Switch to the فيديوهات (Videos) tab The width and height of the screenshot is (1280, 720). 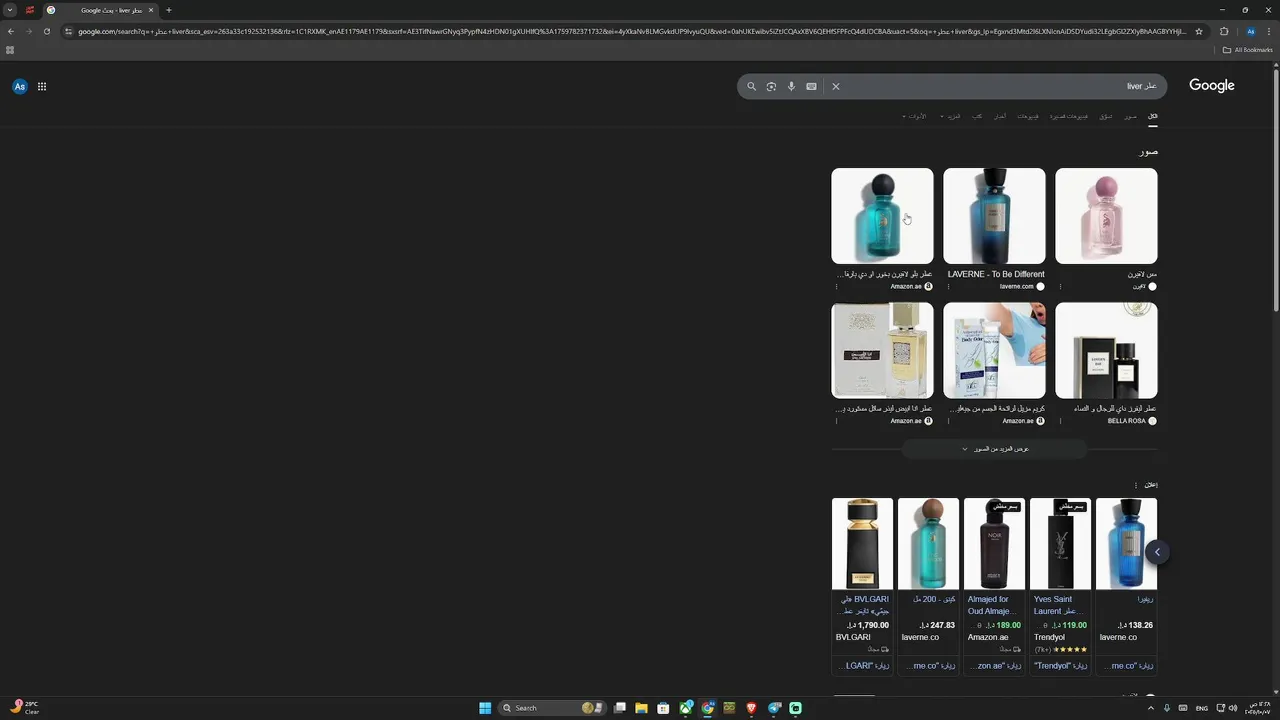(1028, 116)
